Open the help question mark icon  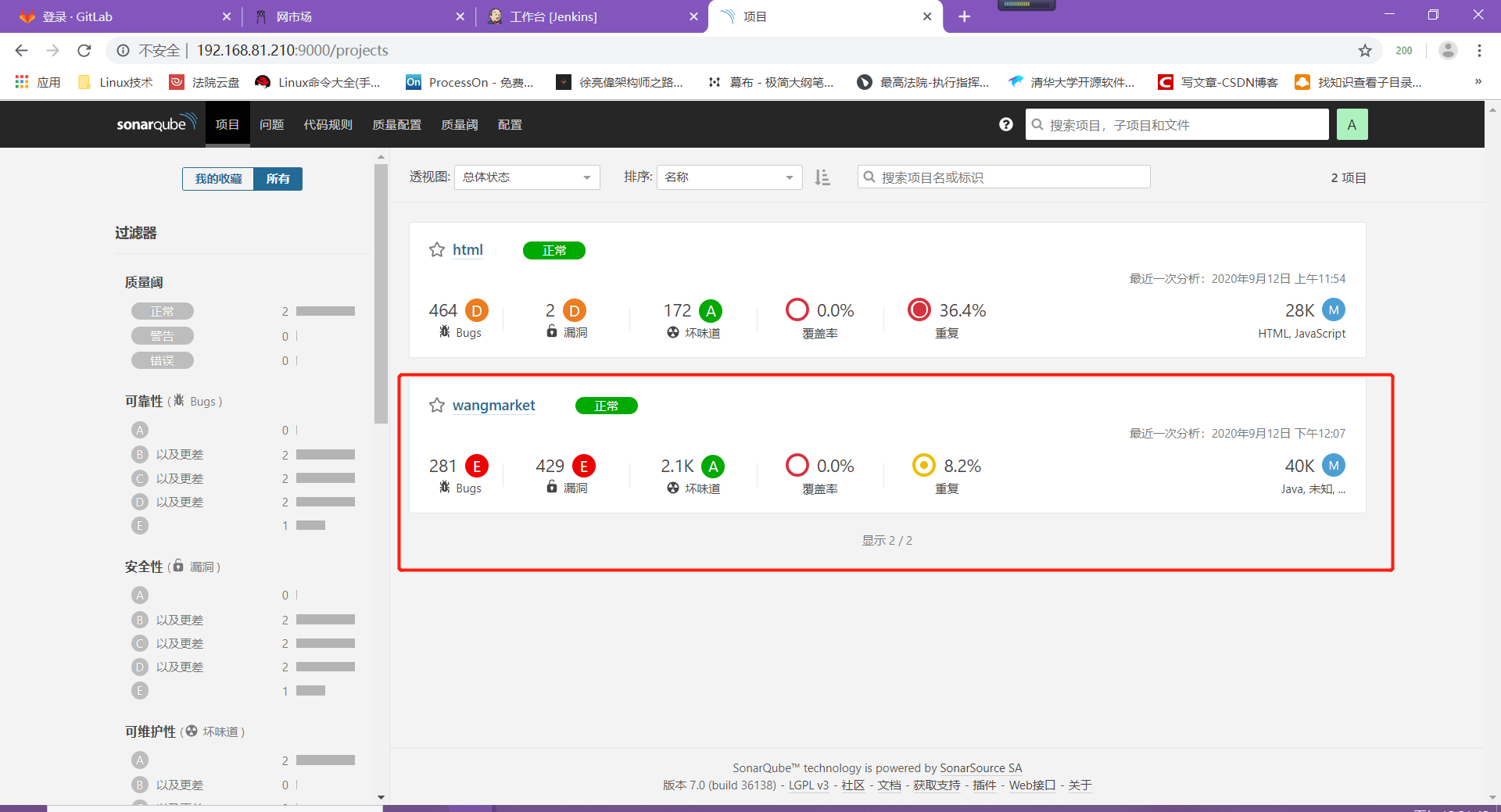(x=1006, y=124)
